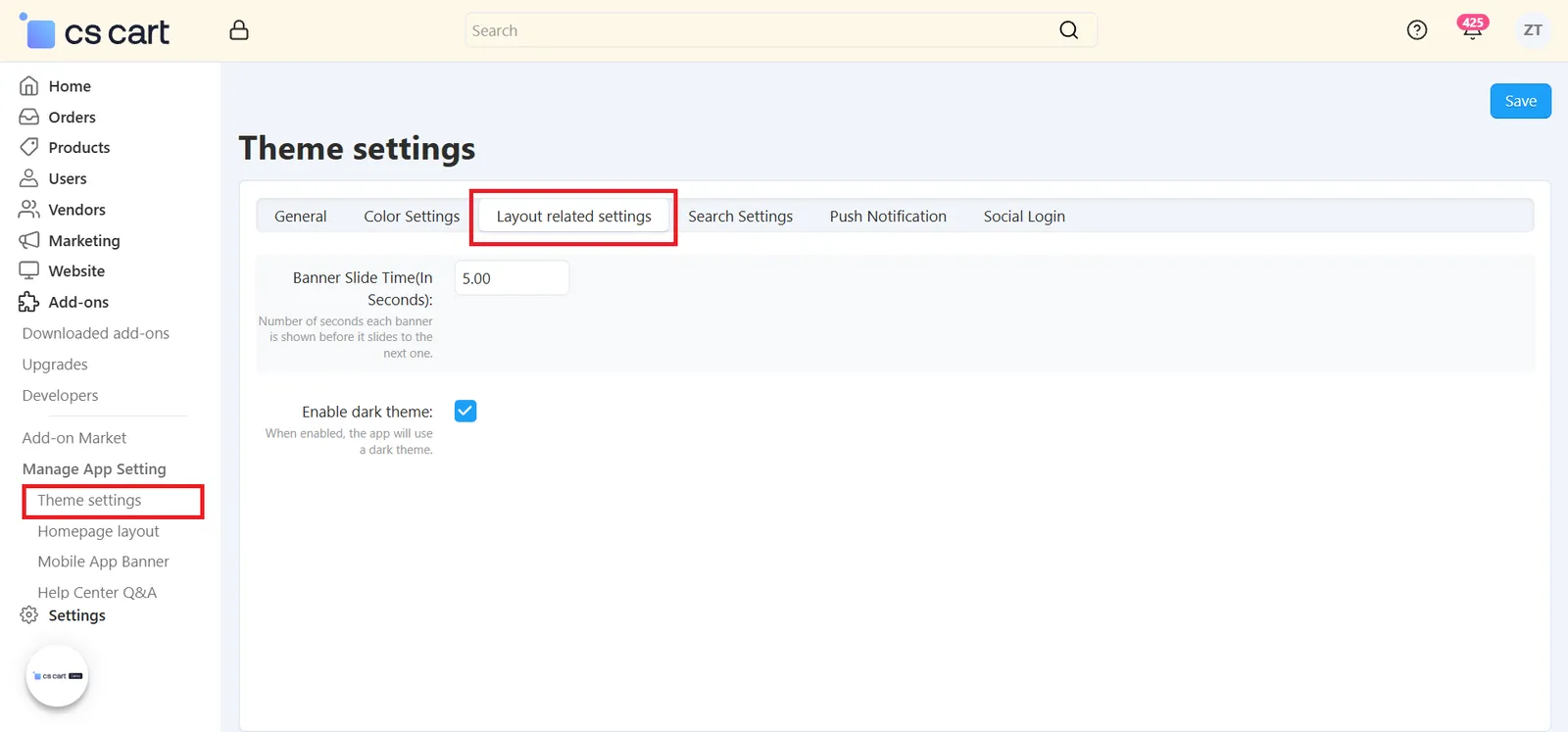This screenshot has width=1568, height=732.
Task: Disable the Enable dark theme checkbox
Action: coord(465,412)
